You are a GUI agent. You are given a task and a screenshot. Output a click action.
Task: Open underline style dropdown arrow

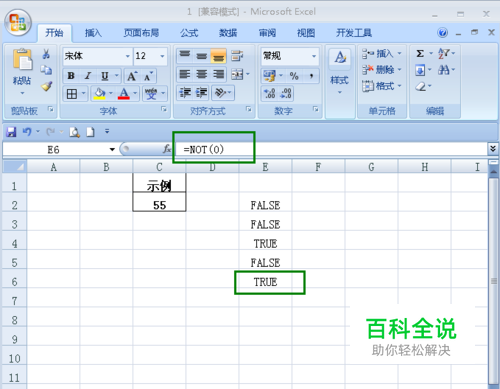pyautogui.click(x=116, y=76)
